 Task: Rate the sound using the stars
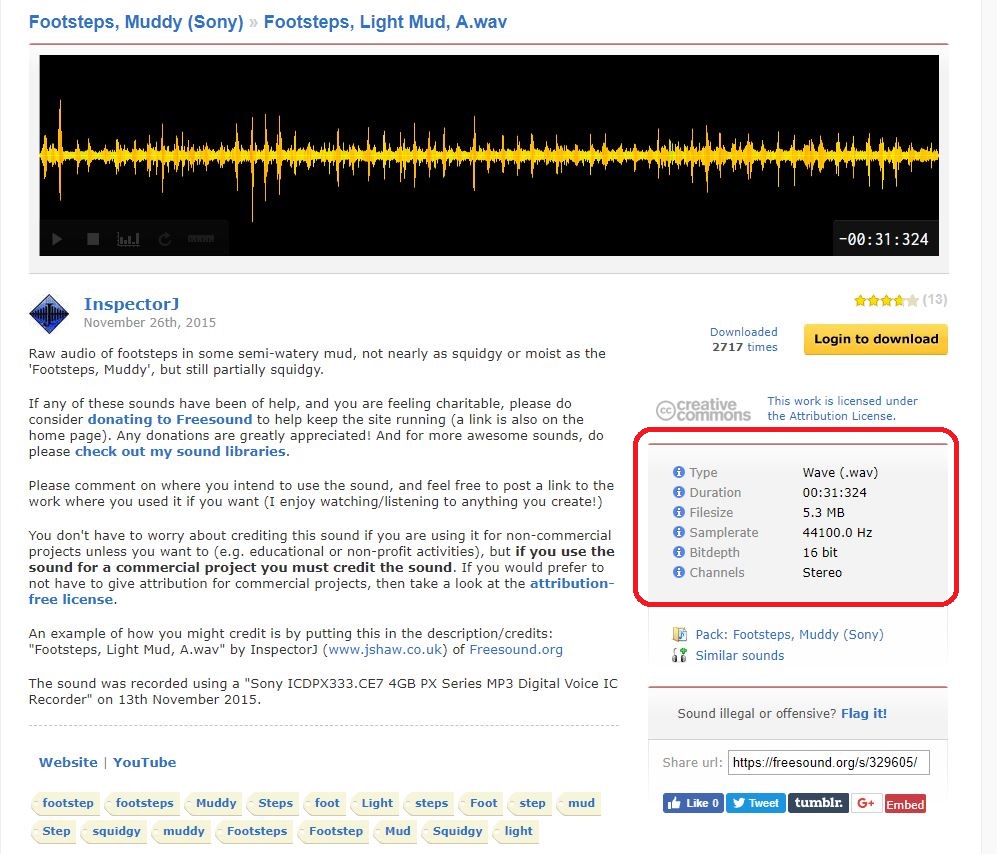[x=885, y=300]
